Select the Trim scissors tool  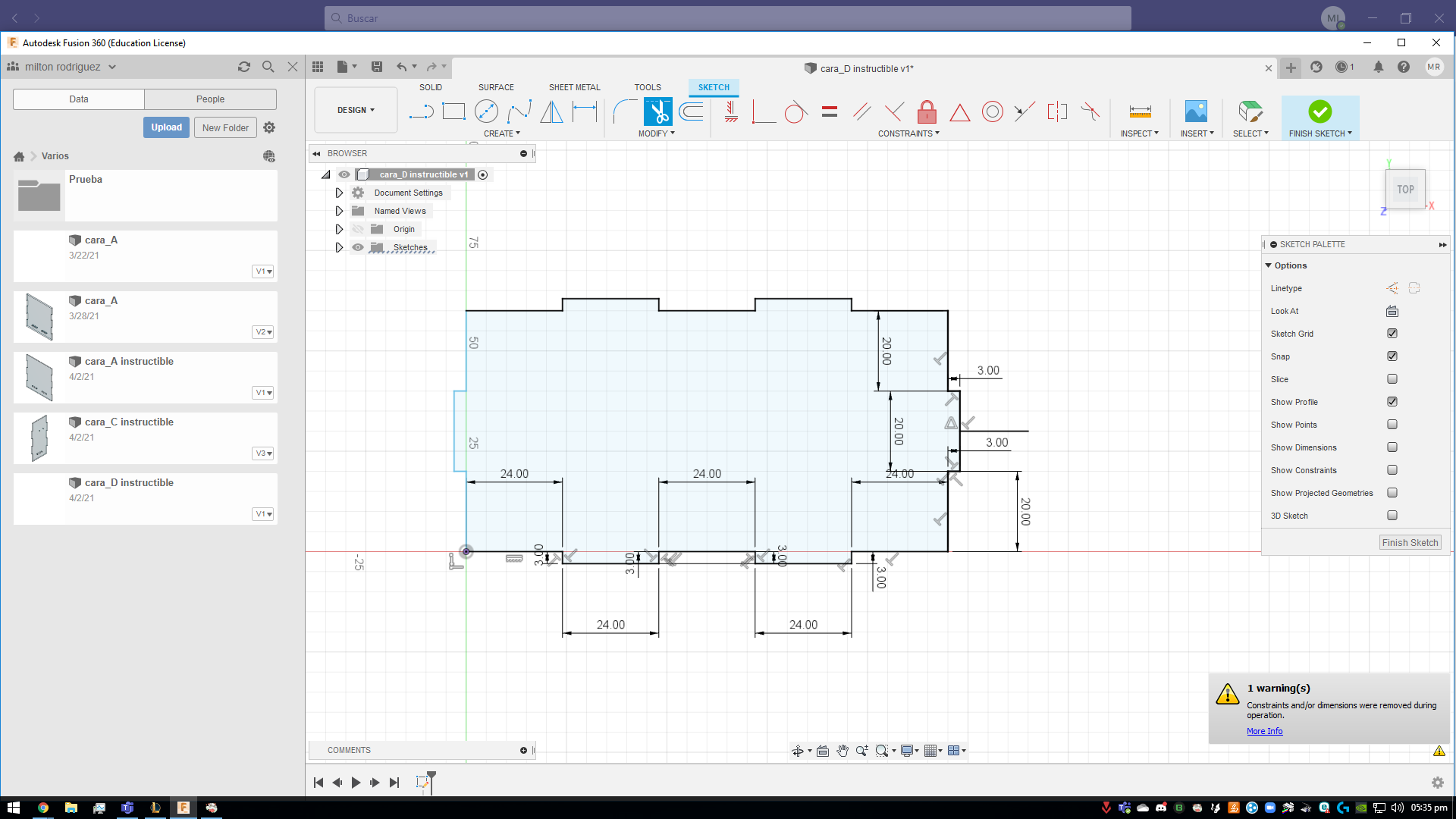coord(657,112)
